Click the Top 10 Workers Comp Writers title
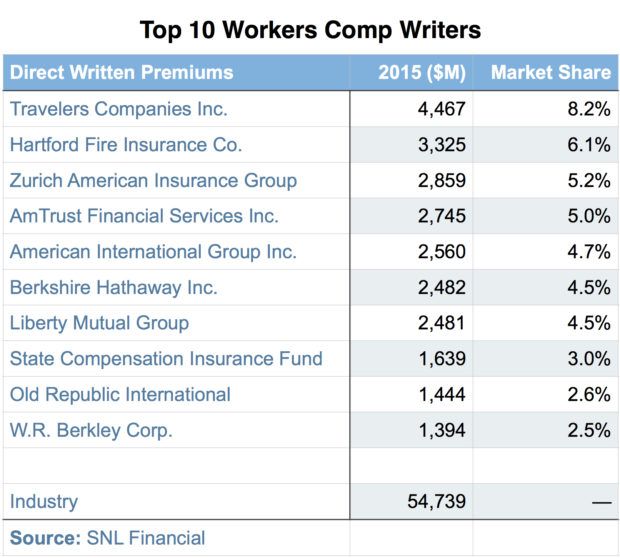This screenshot has width=620, height=558. 310,30
